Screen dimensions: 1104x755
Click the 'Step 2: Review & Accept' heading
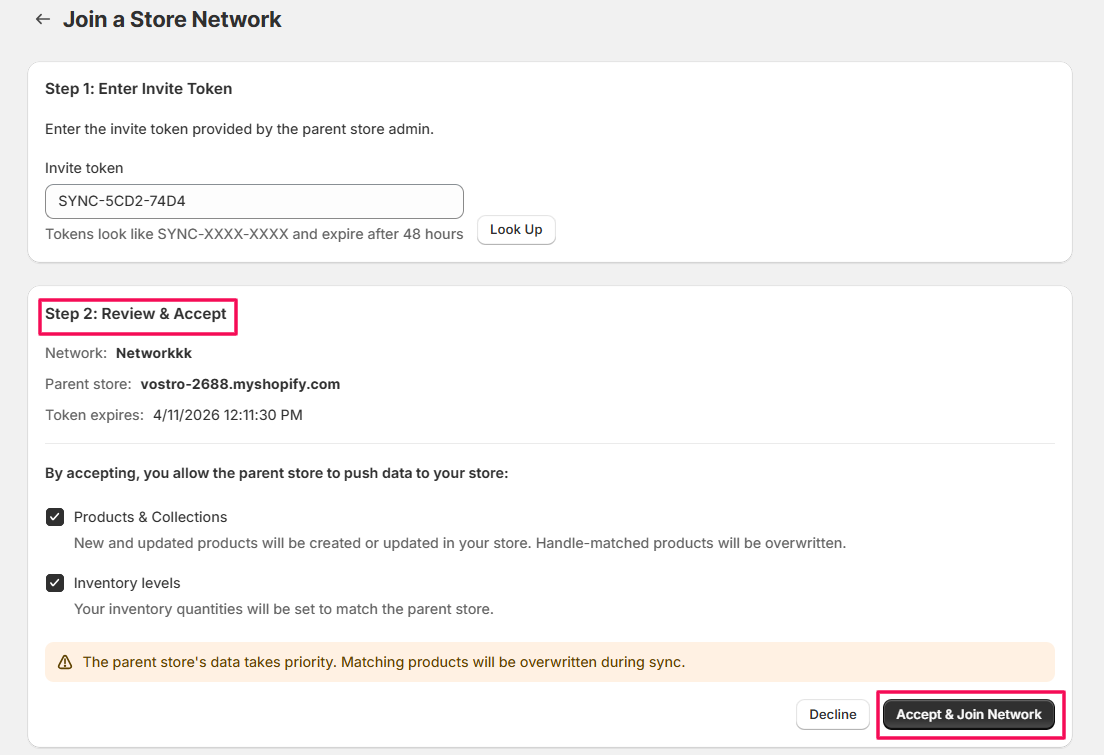point(136,314)
